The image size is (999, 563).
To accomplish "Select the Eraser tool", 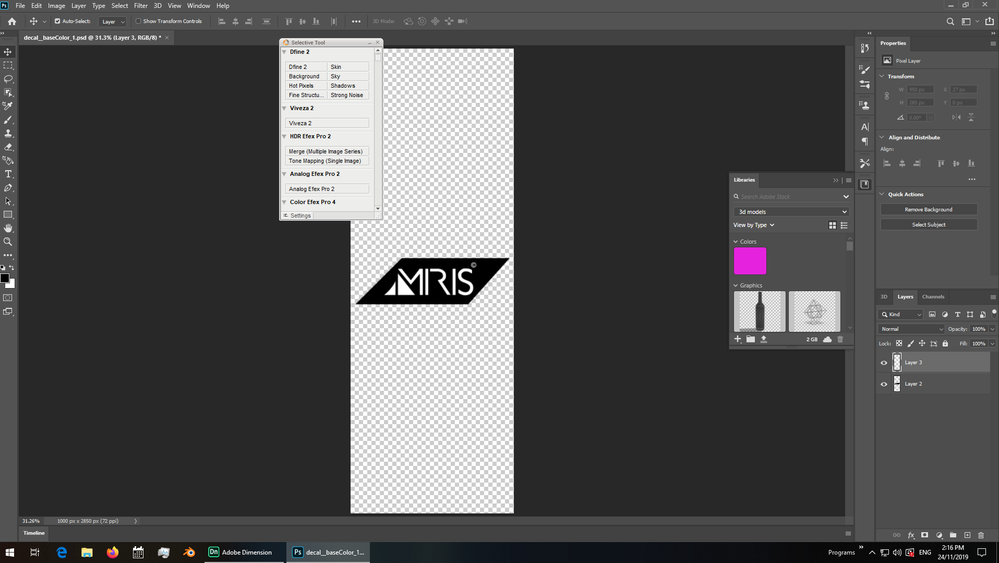I will click(x=8, y=147).
